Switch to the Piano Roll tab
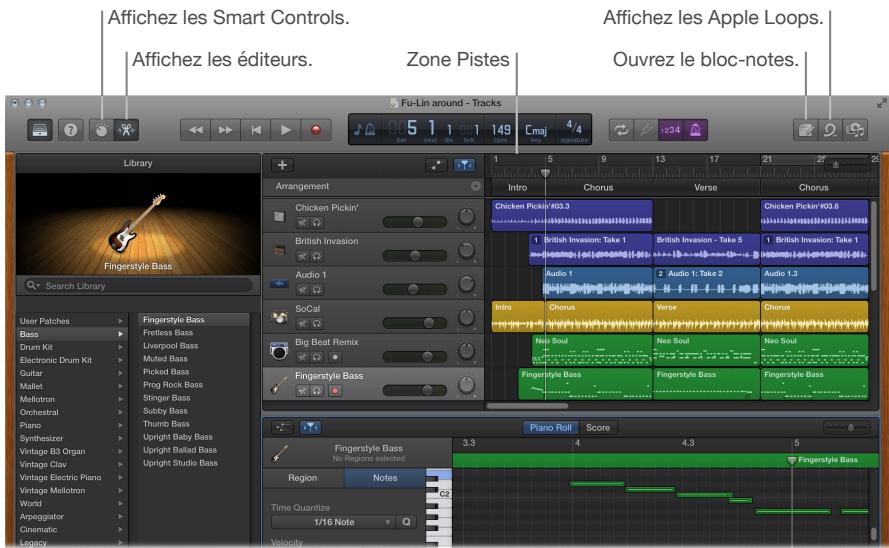Screen dimensions: 889x548 (x=550, y=428)
